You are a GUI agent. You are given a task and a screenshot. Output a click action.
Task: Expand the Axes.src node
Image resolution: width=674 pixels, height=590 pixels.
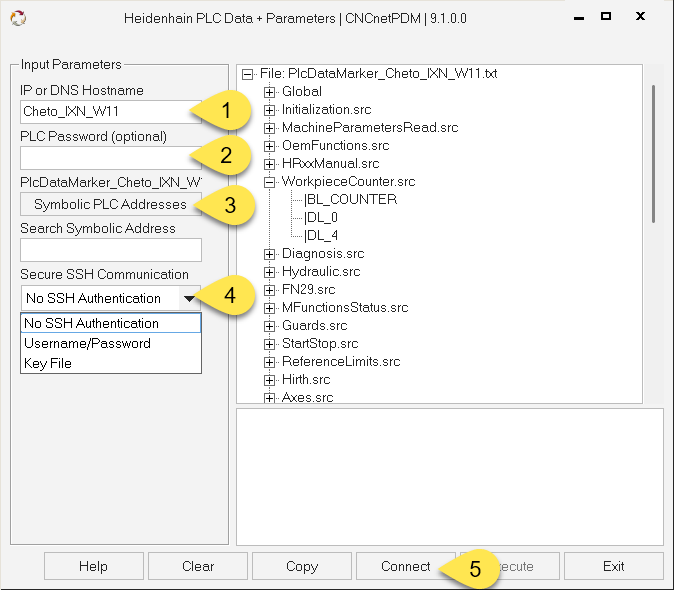point(270,398)
